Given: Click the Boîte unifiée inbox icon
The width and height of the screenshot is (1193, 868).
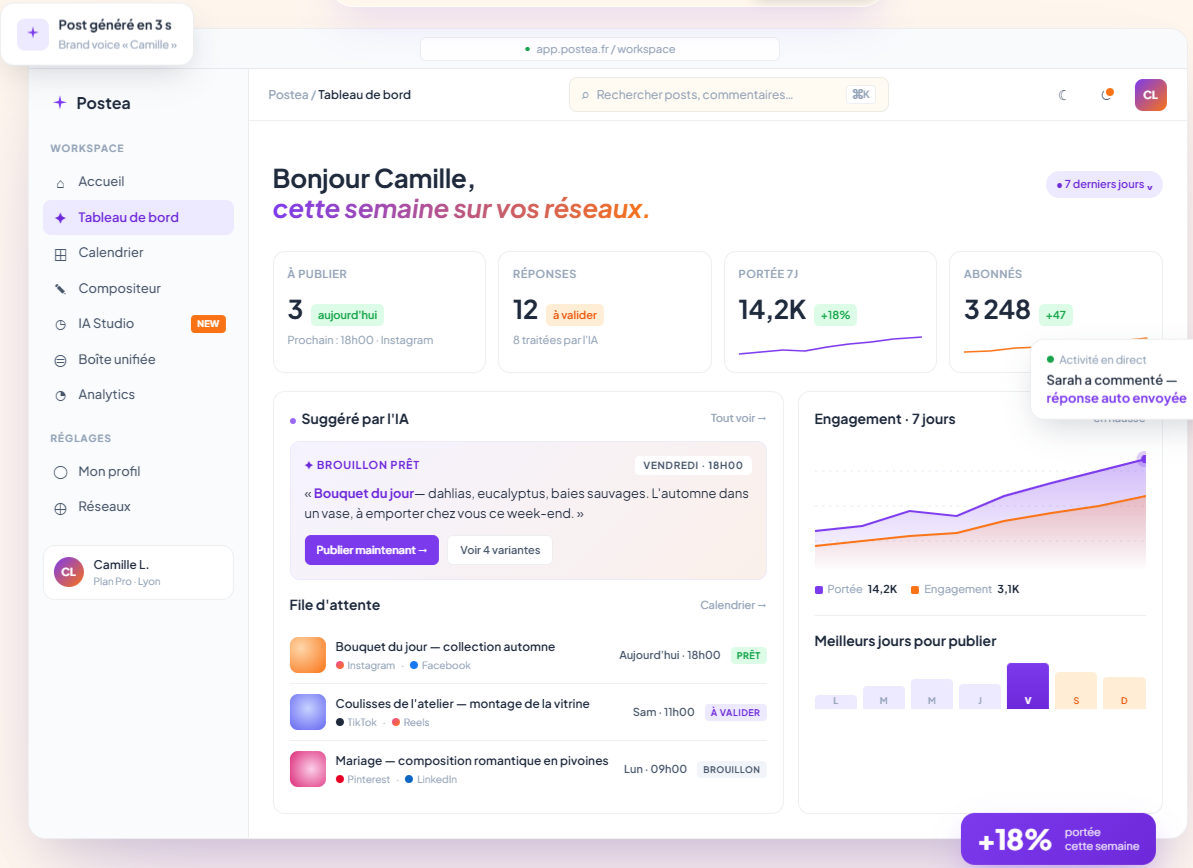Looking at the screenshot, I should 60,361.
